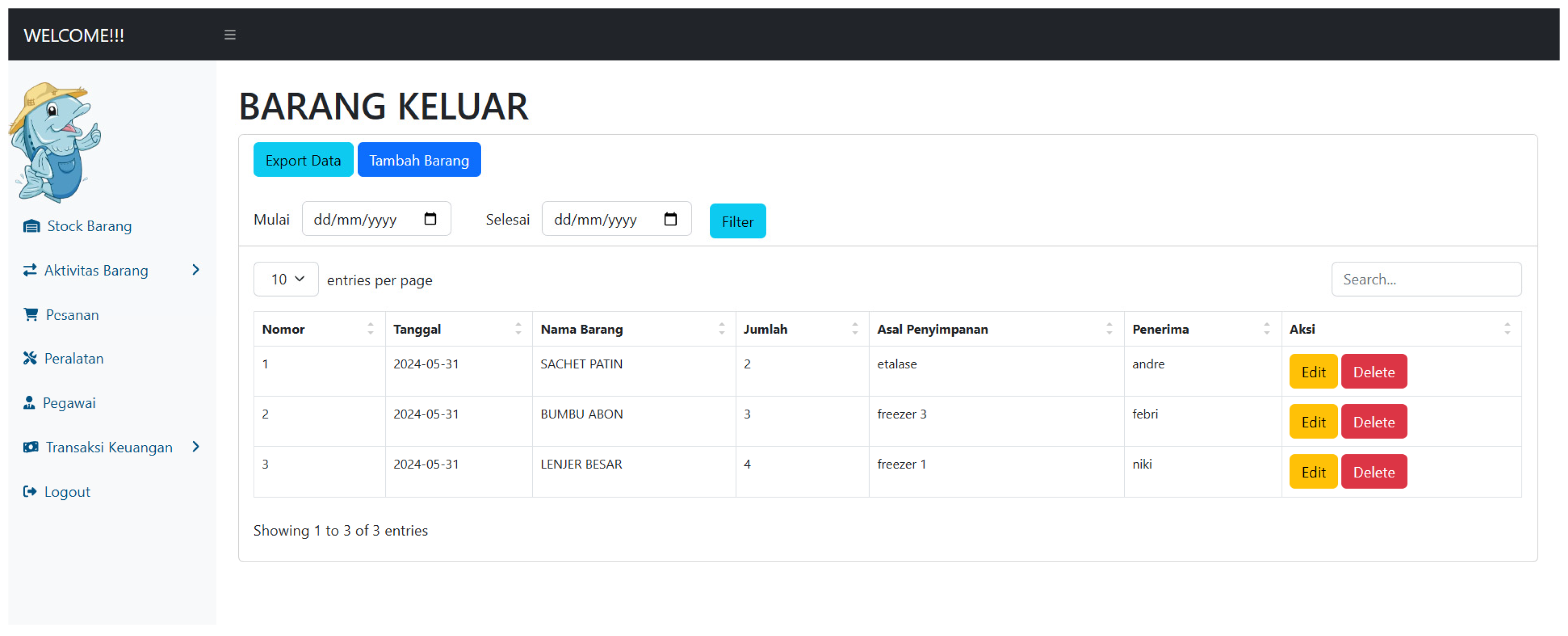The image size is (1568, 636).
Task: Sort table by Penerima column arrows
Action: coord(1266,329)
